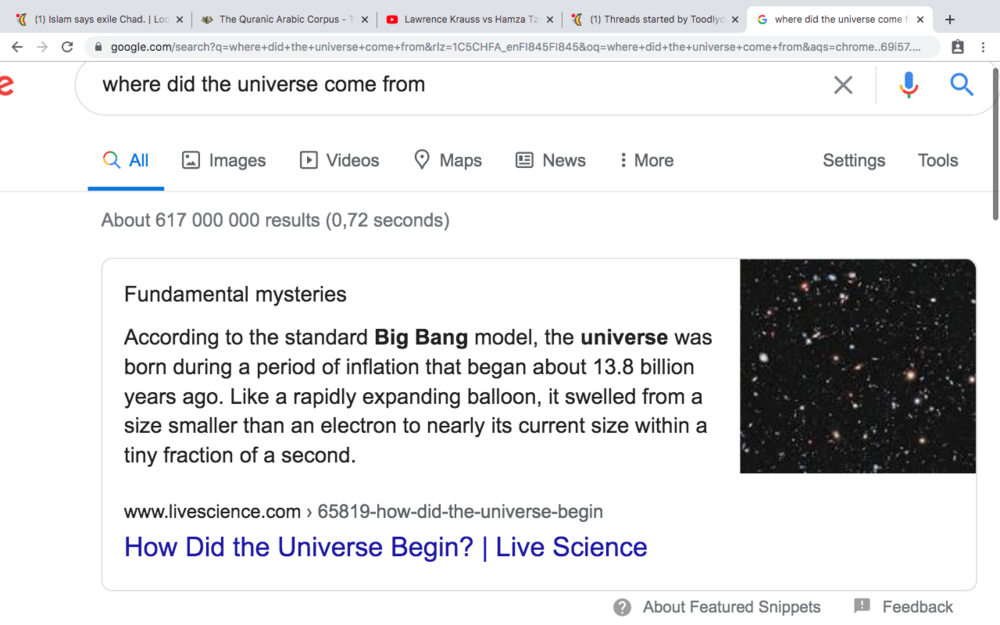Select the All results filter

126,160
